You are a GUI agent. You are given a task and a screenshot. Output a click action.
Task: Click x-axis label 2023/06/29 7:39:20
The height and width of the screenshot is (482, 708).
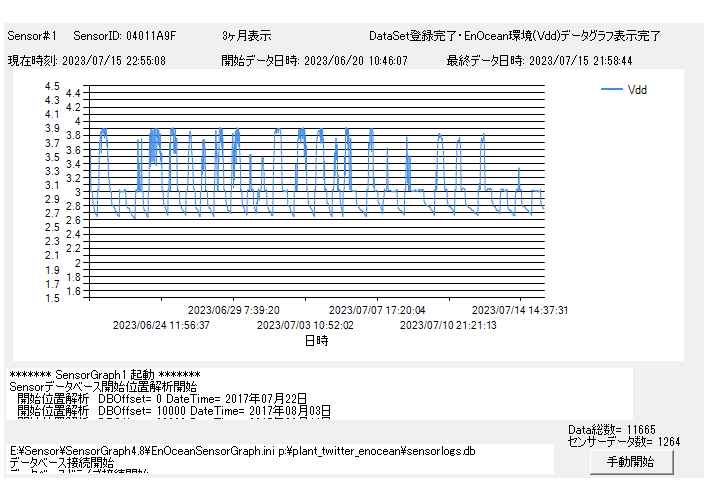click(232, 310)
